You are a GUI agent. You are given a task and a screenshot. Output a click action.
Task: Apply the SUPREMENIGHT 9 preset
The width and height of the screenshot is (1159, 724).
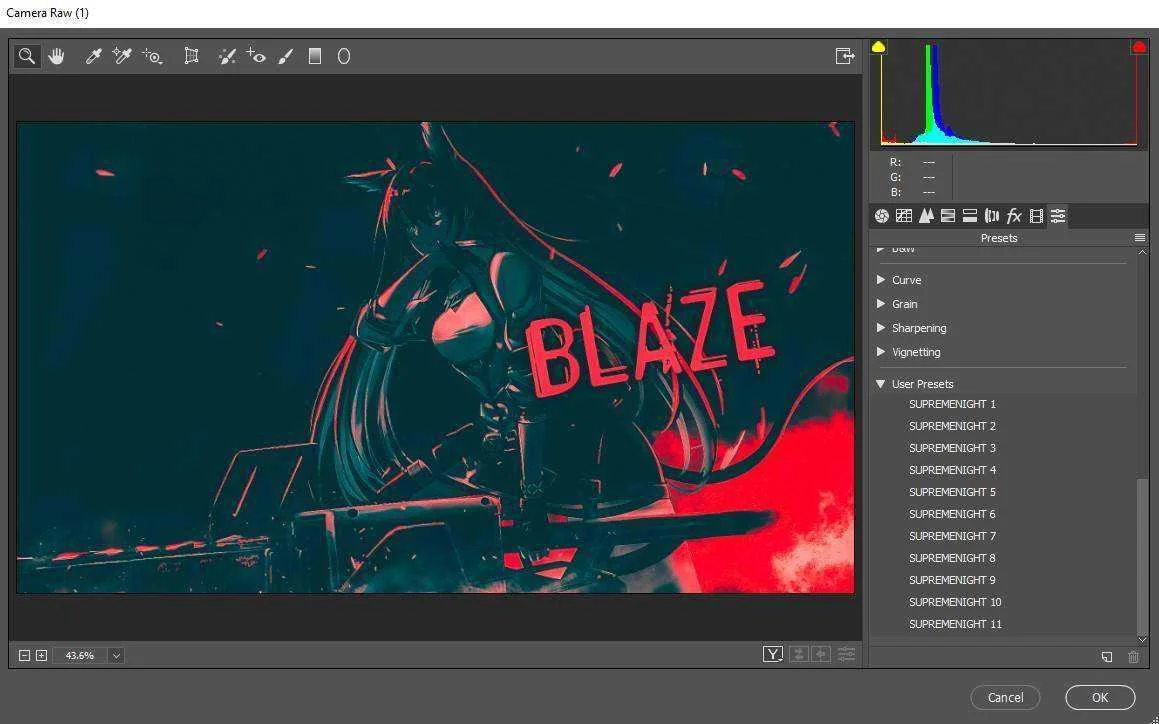(x=952, y=580)
